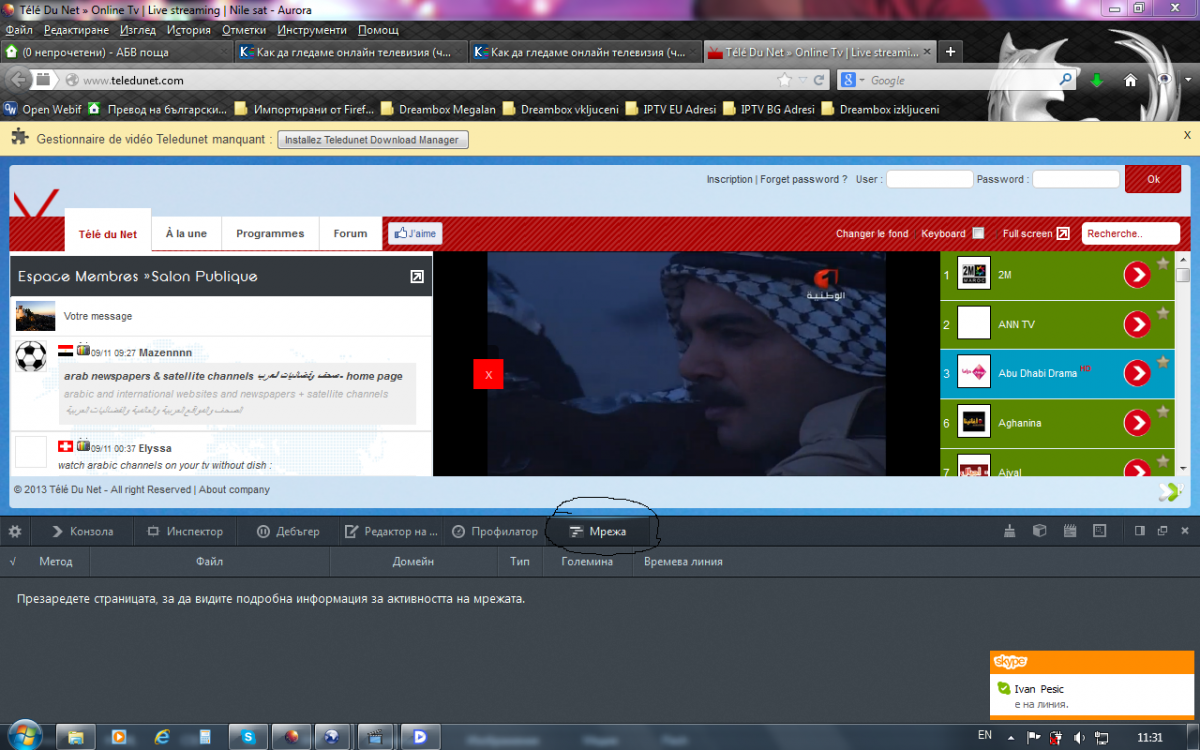Open the Отметки menu
1200x750 pixels.
tap(244, 30)
